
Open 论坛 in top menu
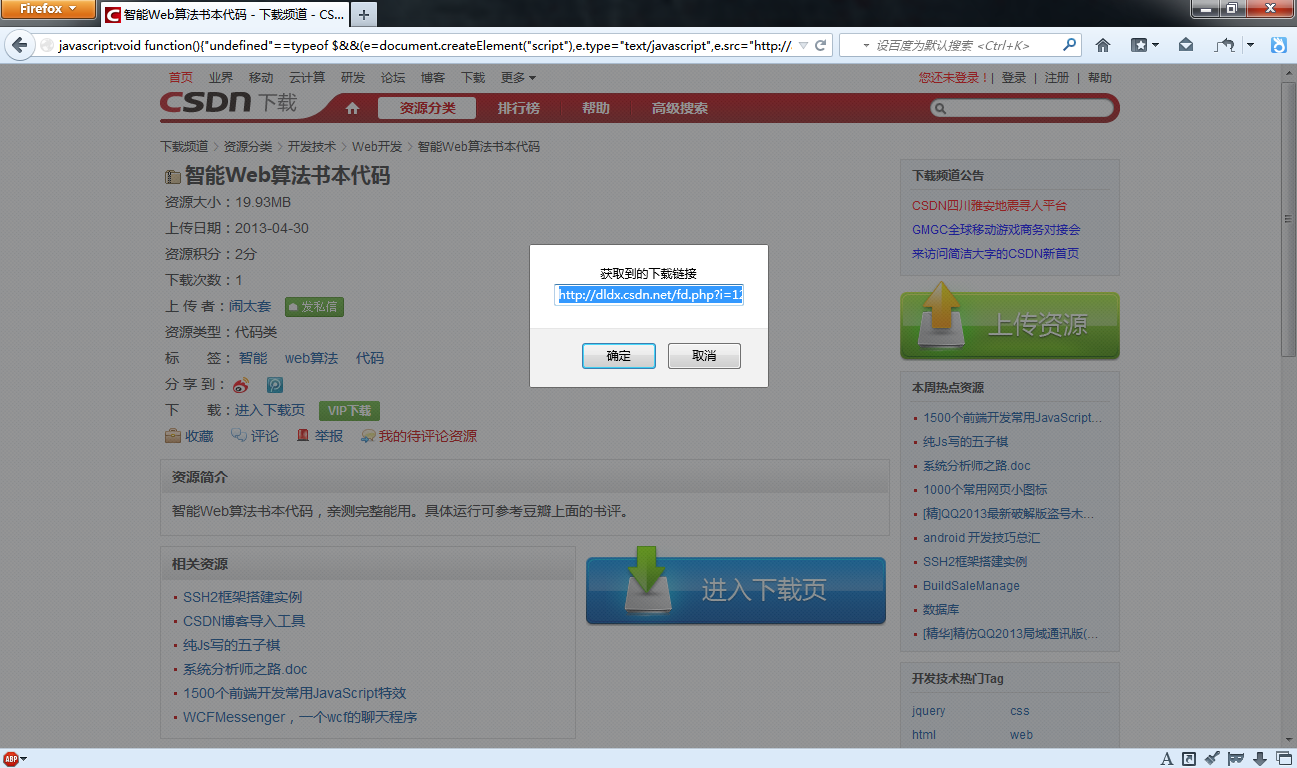point(393,77)
